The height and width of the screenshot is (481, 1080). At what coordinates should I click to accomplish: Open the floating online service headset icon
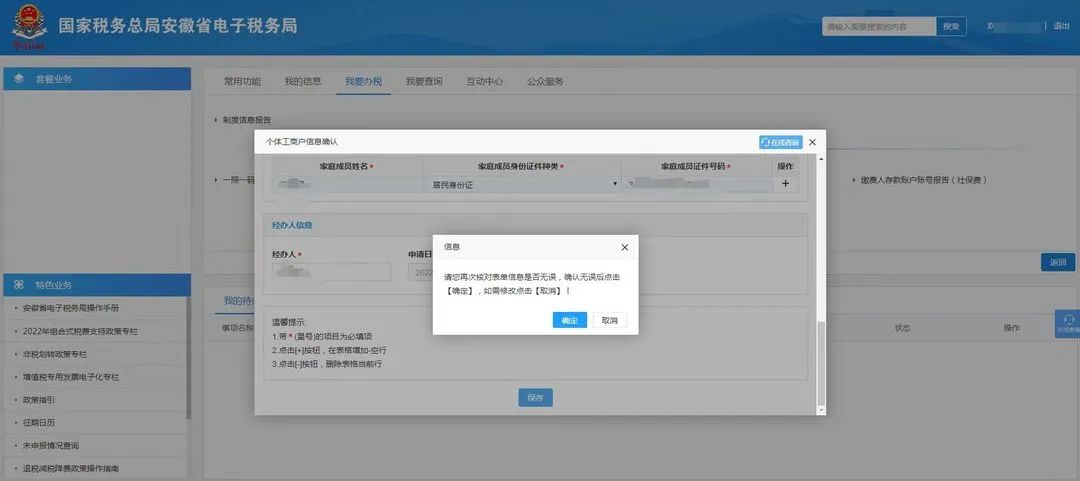[1067, 323]
